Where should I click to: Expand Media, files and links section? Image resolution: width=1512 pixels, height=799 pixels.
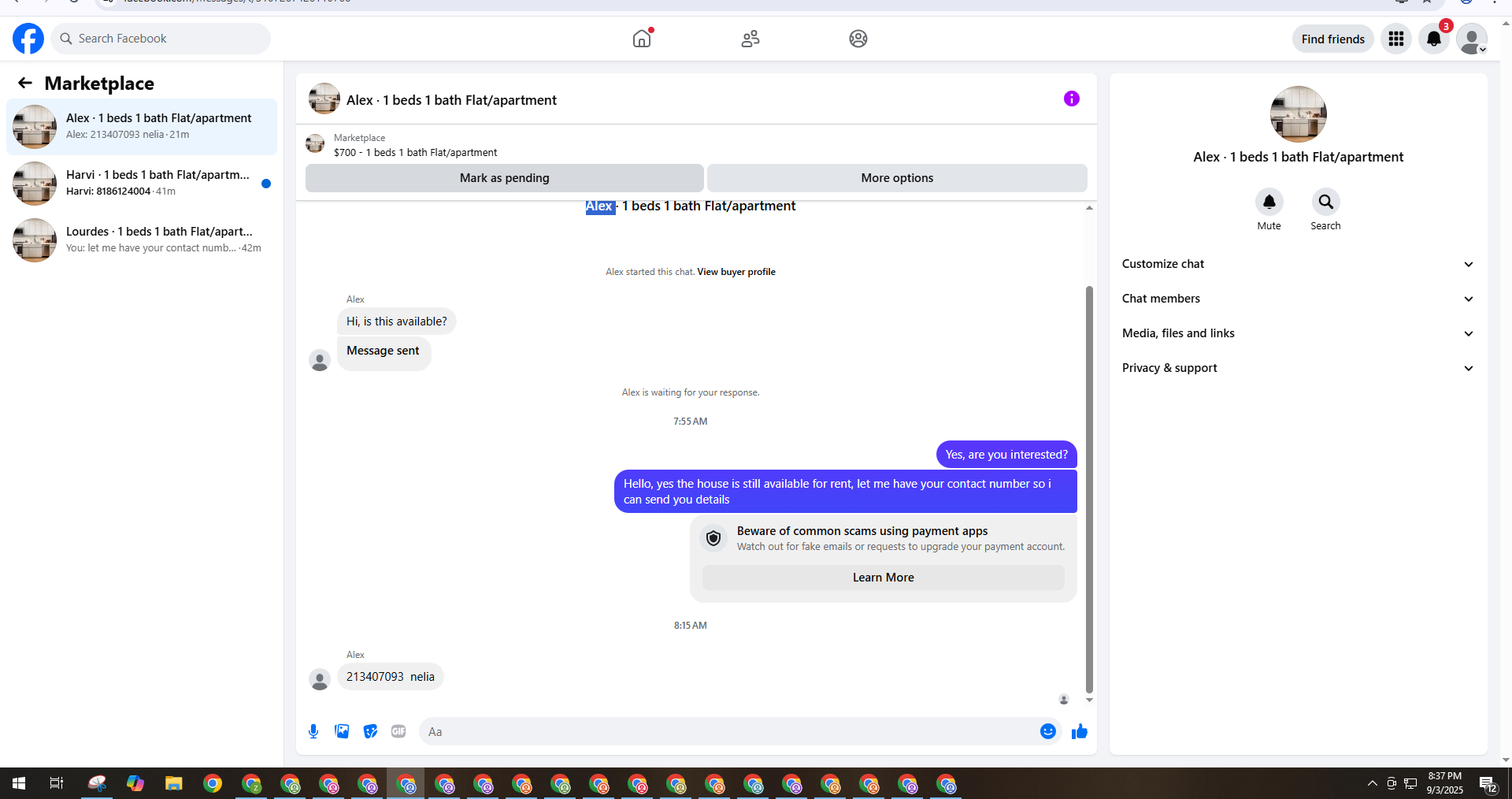(1298, 333)
